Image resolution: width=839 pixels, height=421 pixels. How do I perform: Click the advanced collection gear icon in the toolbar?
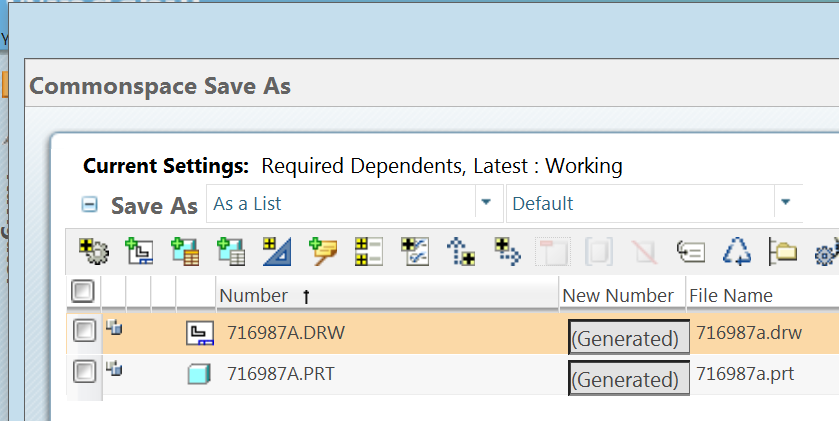click(x=94, y=251)
